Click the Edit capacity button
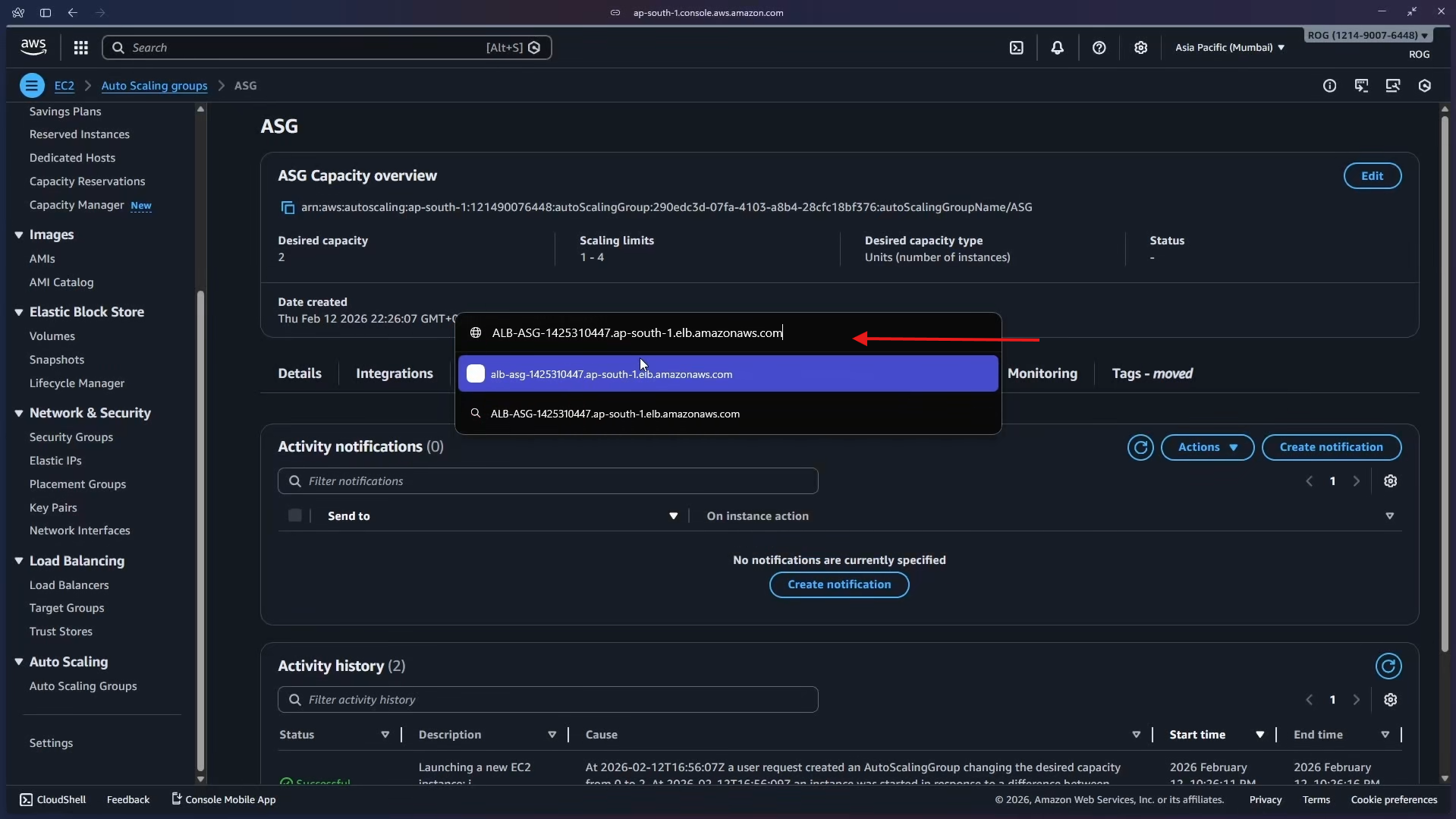The image size is (1456, 819). (x=1371, y=176)
